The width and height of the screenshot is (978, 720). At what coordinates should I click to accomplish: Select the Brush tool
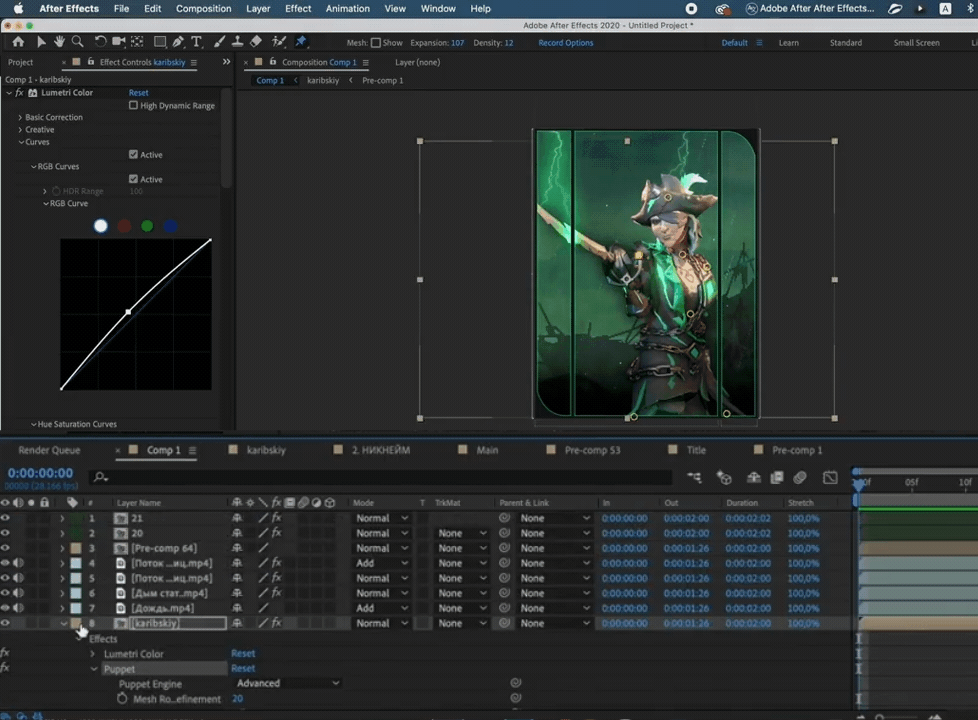coord(219,42)
